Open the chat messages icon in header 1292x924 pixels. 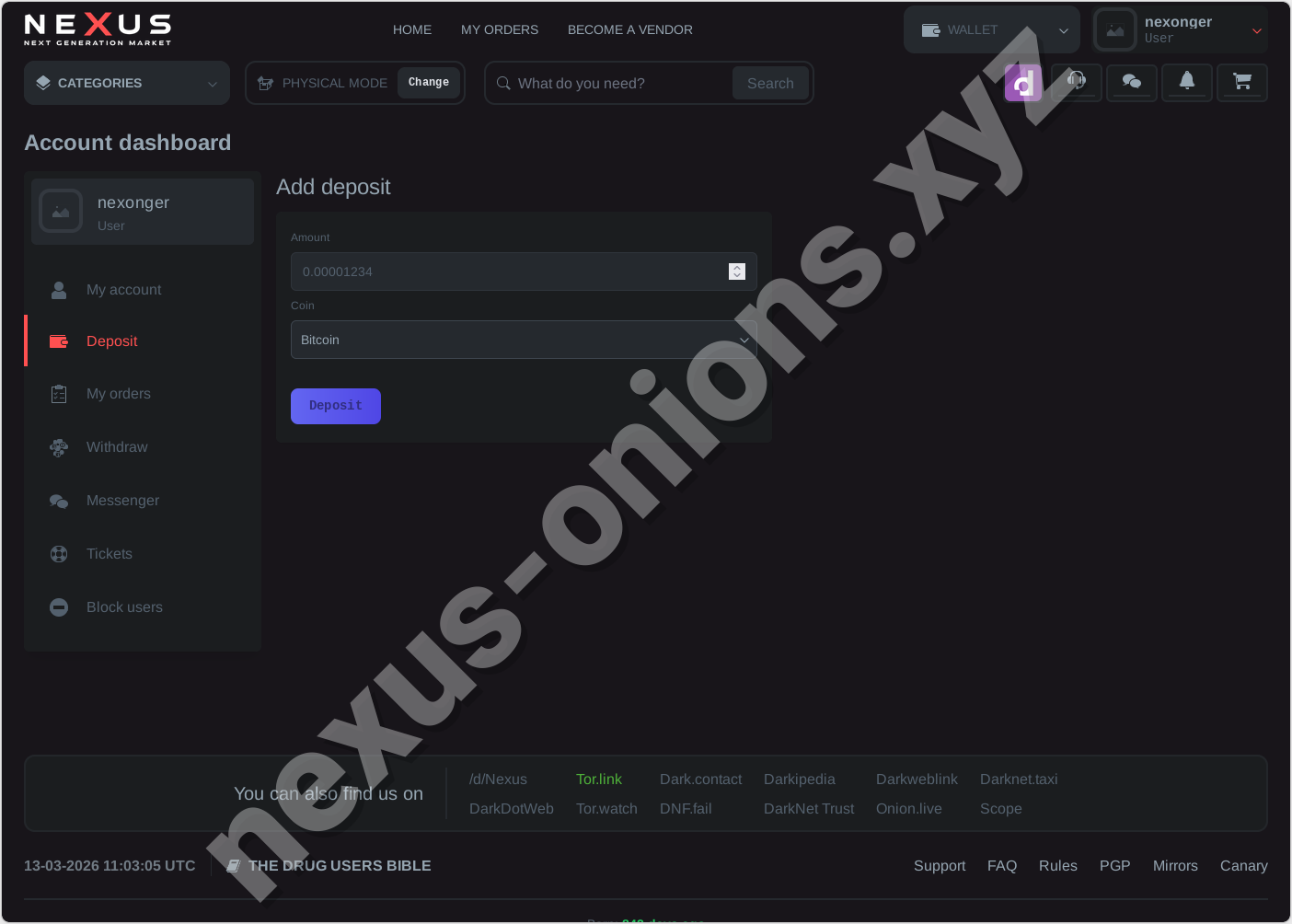point(1132,83)
